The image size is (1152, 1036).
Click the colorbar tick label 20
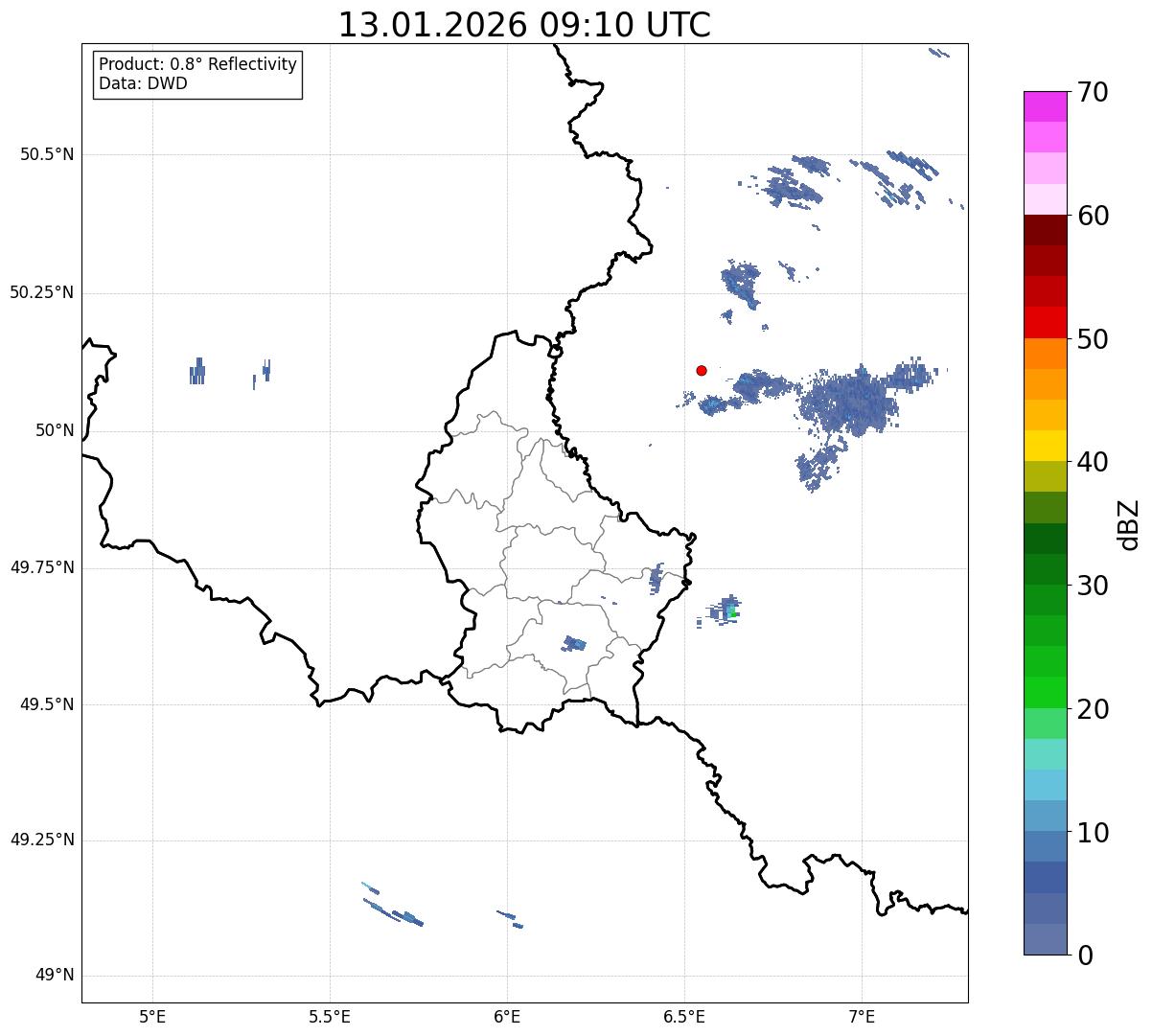click(x=1093, y=709)
